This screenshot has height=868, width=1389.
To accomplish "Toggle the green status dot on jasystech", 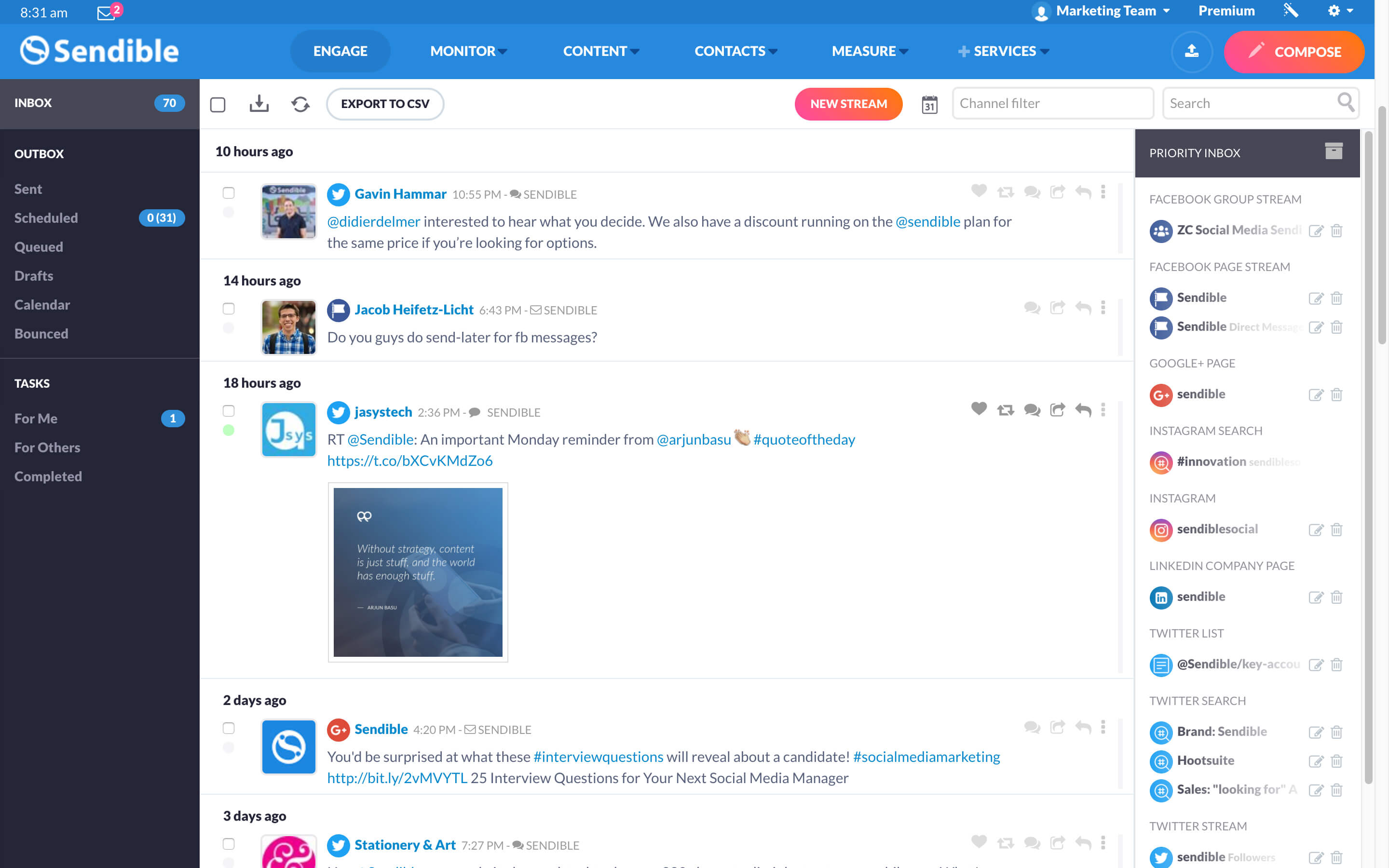I will point(229,430).
